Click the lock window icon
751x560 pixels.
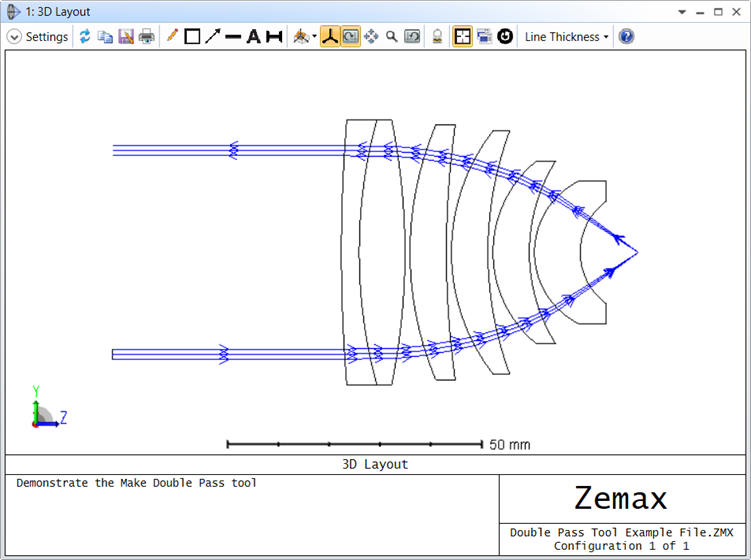point(437,36)
